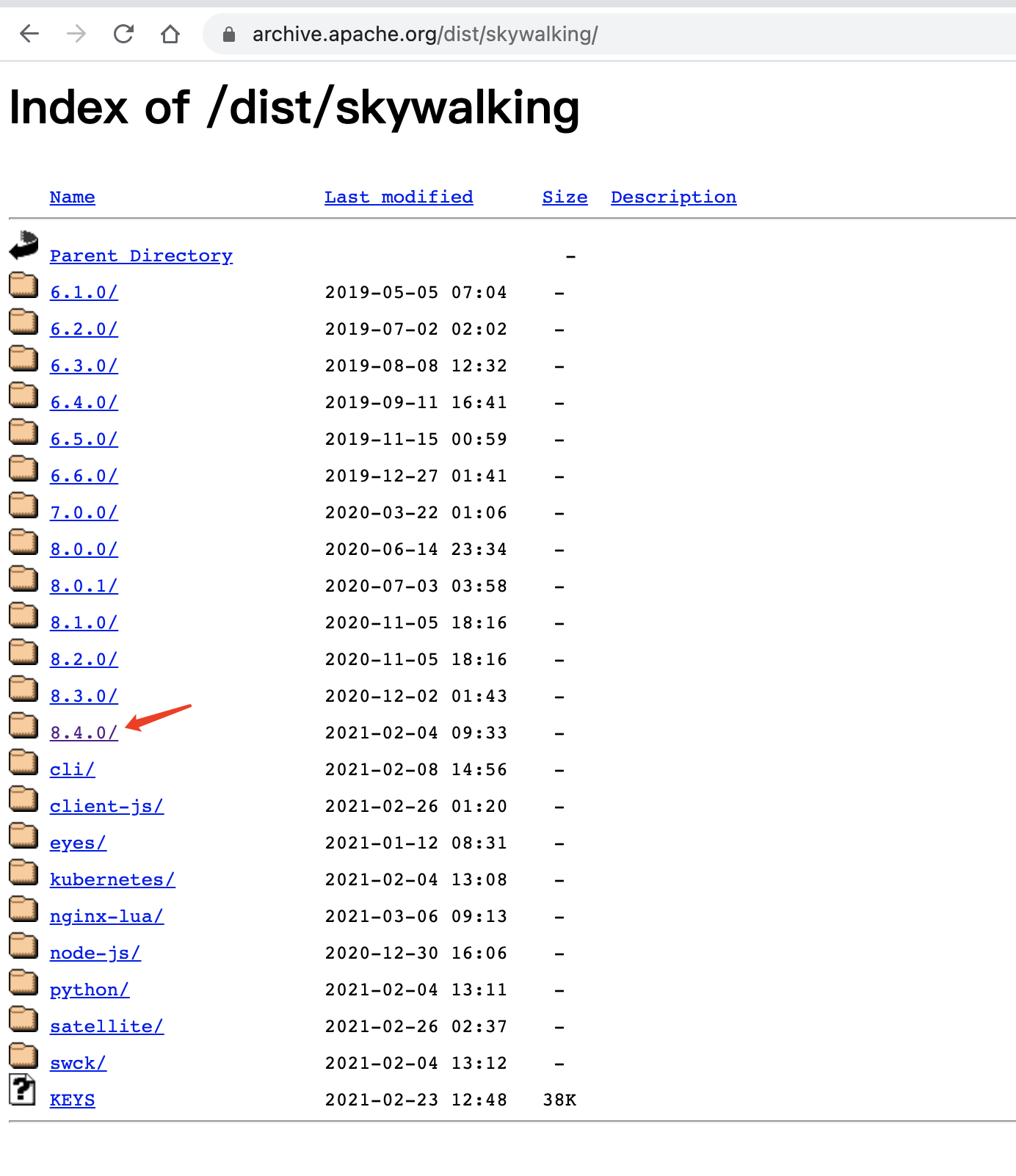
Task: Open the Parent Directory link
Action: [x=141, y=256]
